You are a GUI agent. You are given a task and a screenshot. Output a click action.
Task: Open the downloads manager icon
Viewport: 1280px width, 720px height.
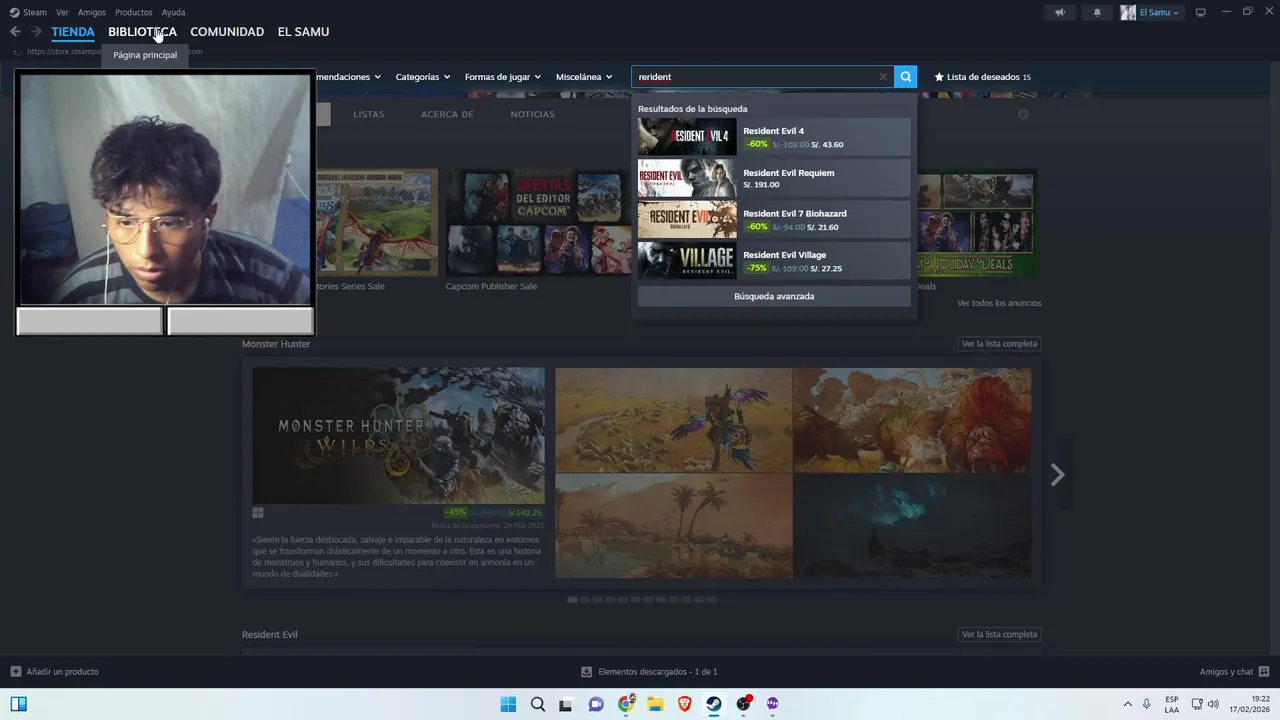pos(587,672)
